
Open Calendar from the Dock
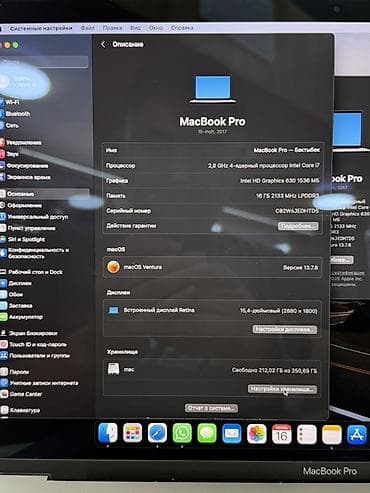(282, 434)
